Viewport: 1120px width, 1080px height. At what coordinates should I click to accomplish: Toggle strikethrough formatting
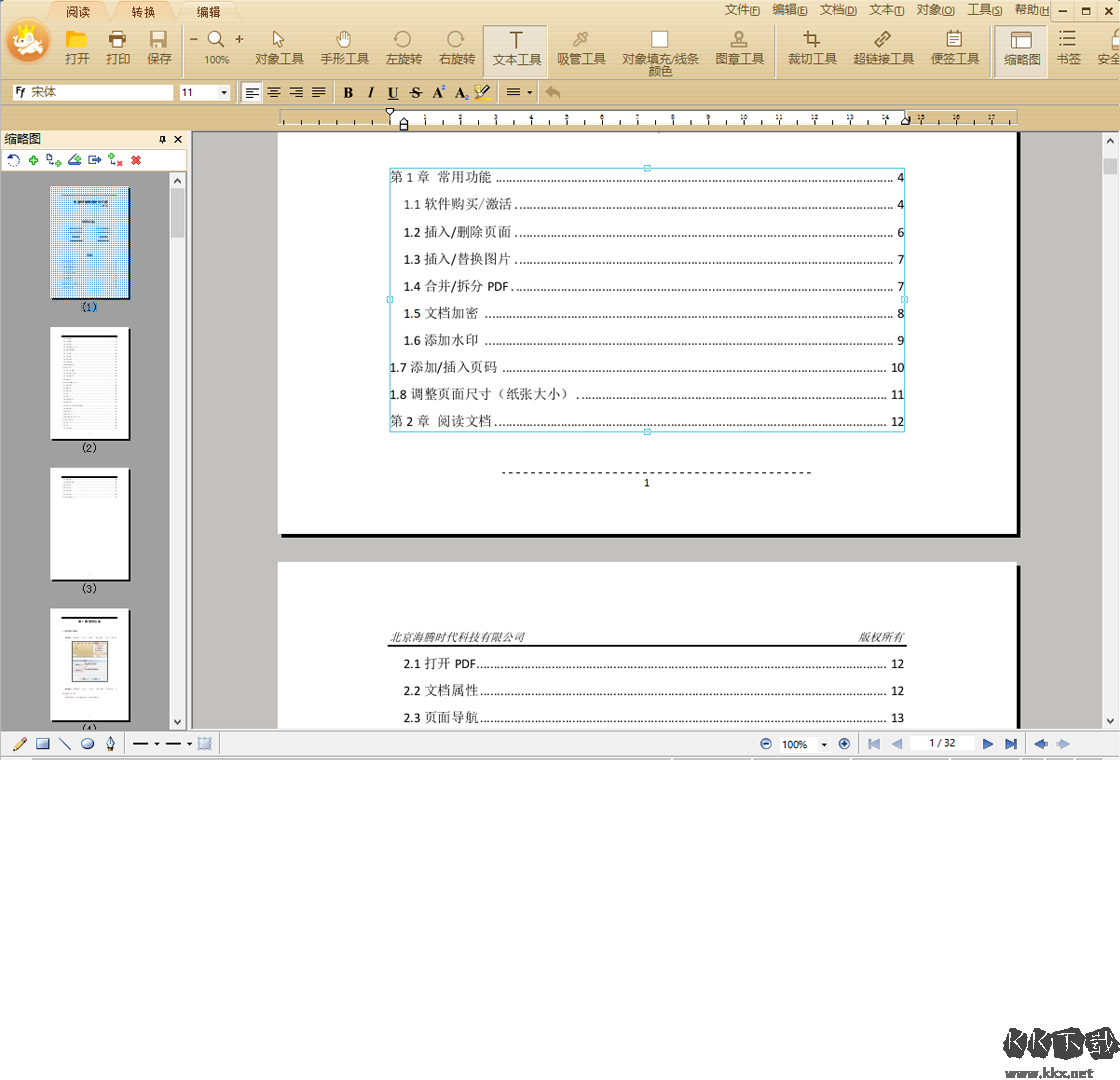(416, 92)
